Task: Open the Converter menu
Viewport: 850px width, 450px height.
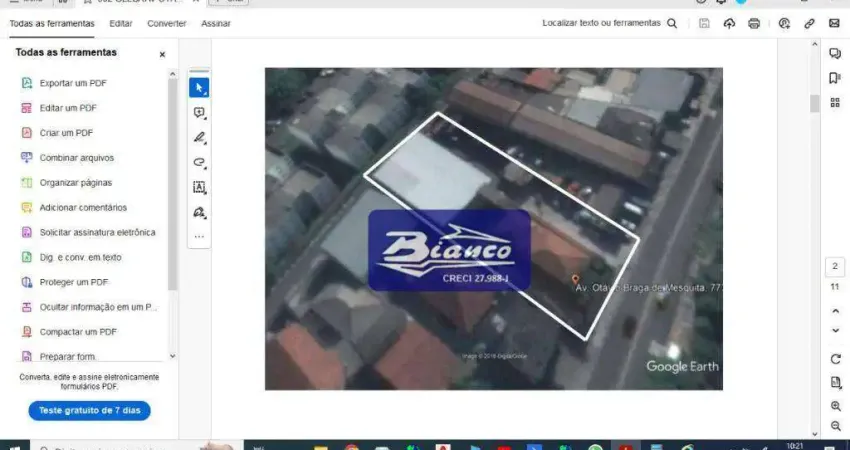Action: (x=167, y=23)
